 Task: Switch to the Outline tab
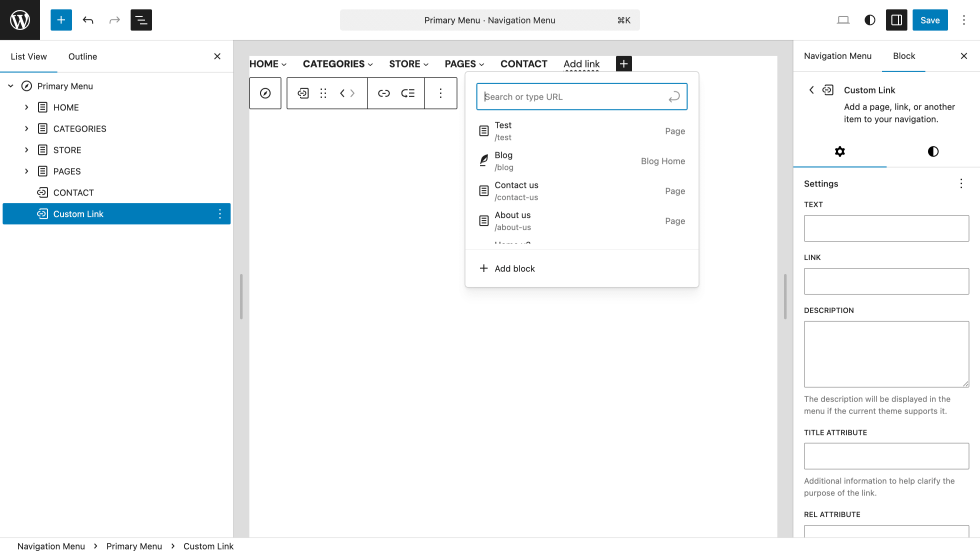pyautogui.click(x=83, y=57)
